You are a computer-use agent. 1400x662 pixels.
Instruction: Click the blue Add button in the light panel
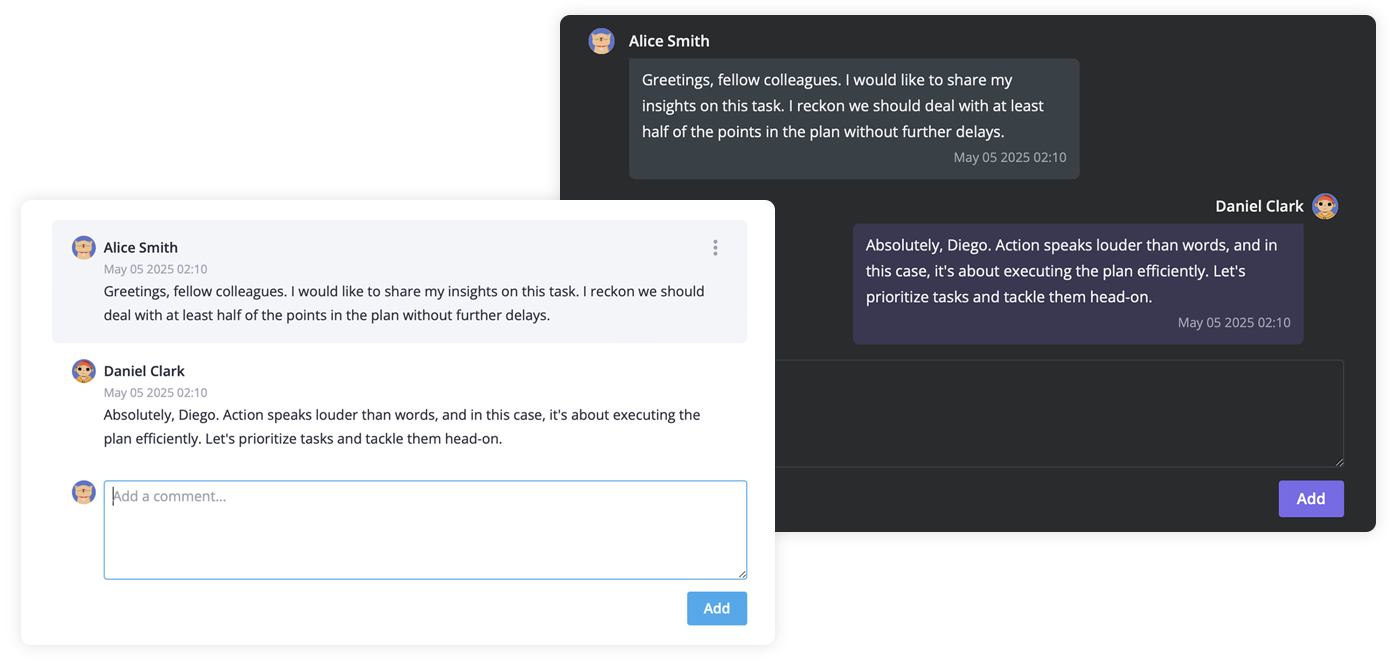pyautogui.click(x=717, y=608)
